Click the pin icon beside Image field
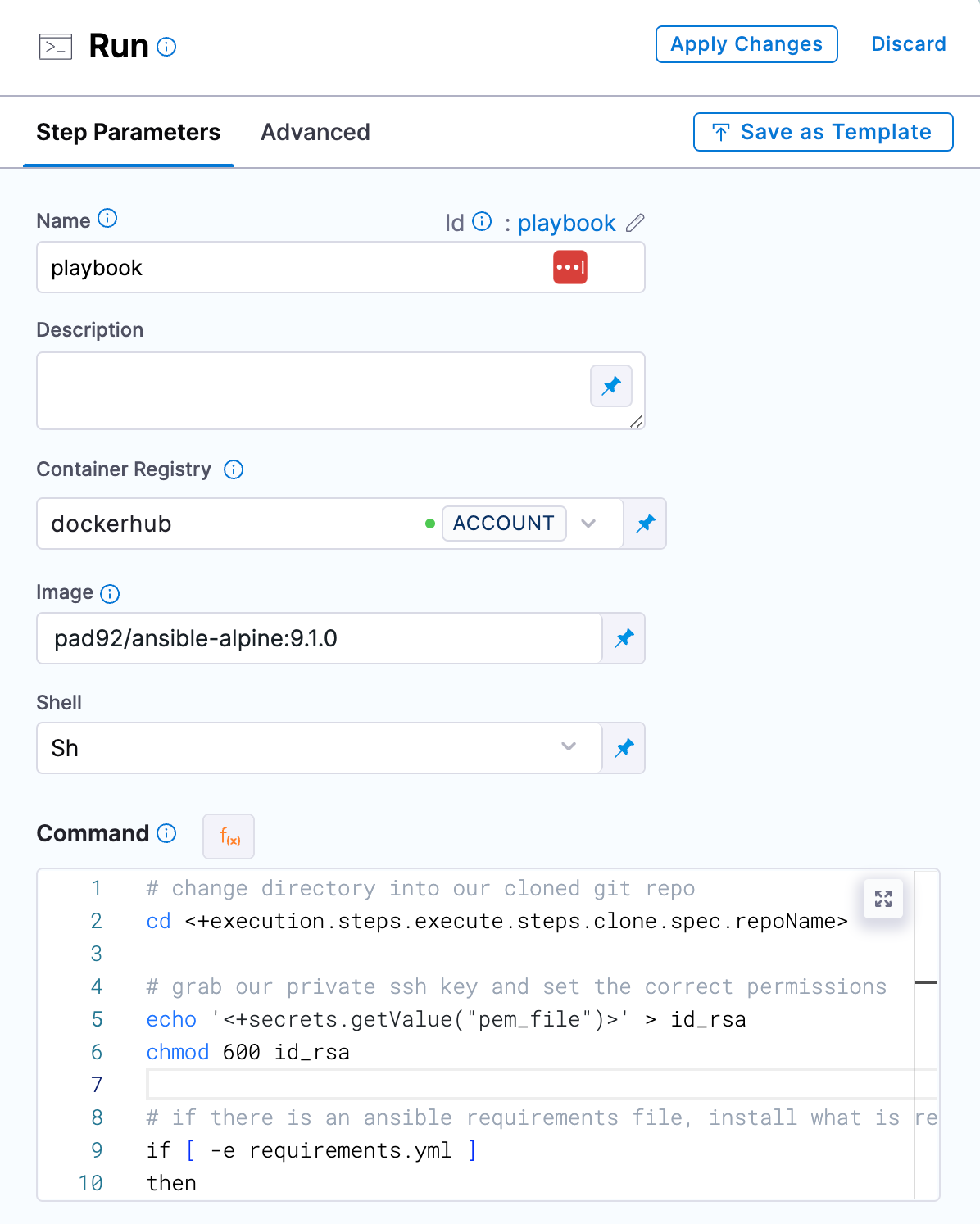 point(624,638)
